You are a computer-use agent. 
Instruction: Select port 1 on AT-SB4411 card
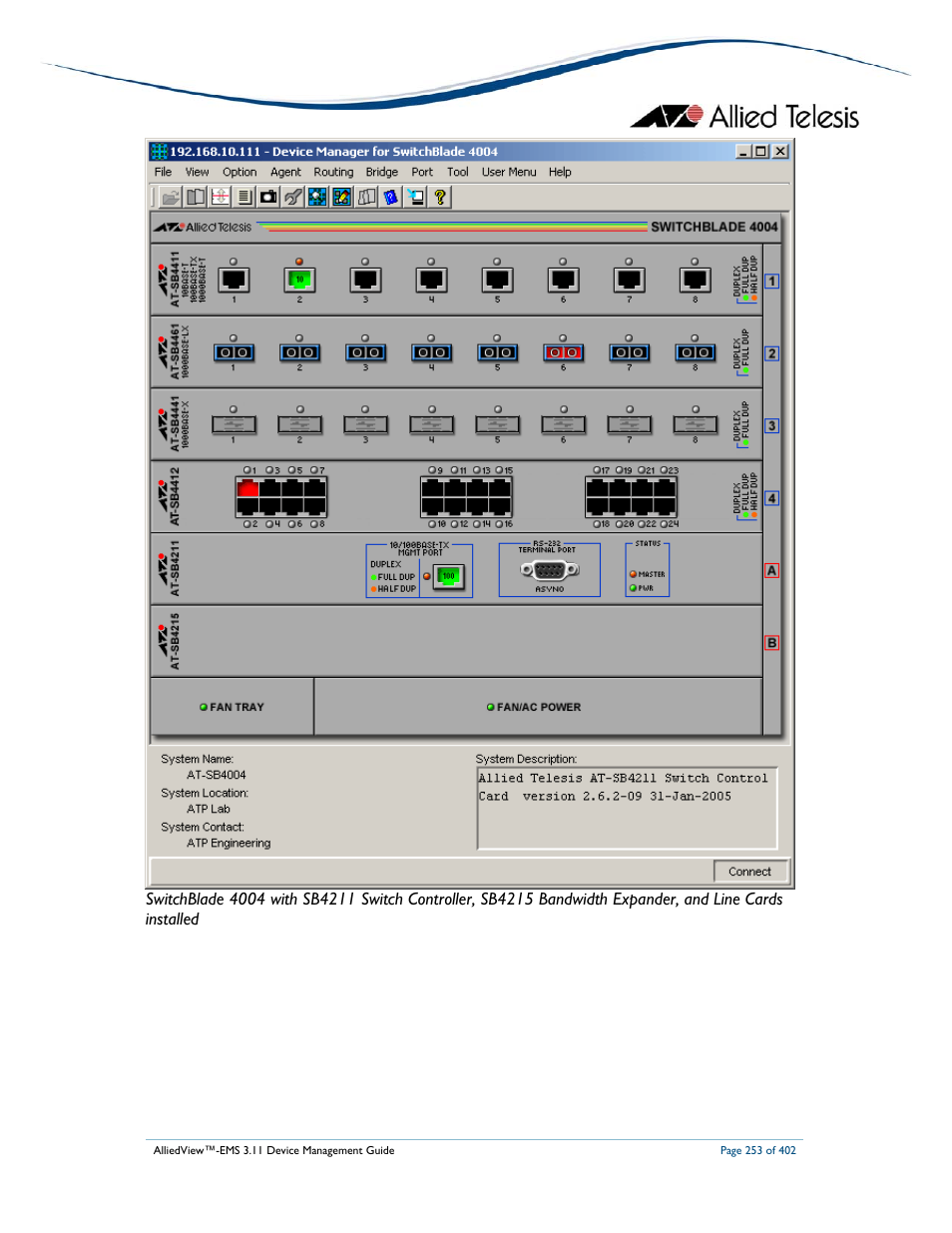point(234,280)
